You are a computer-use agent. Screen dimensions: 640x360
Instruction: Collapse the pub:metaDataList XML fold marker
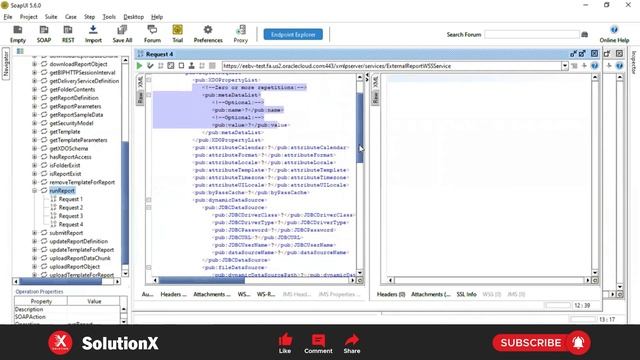pos(149,95)
